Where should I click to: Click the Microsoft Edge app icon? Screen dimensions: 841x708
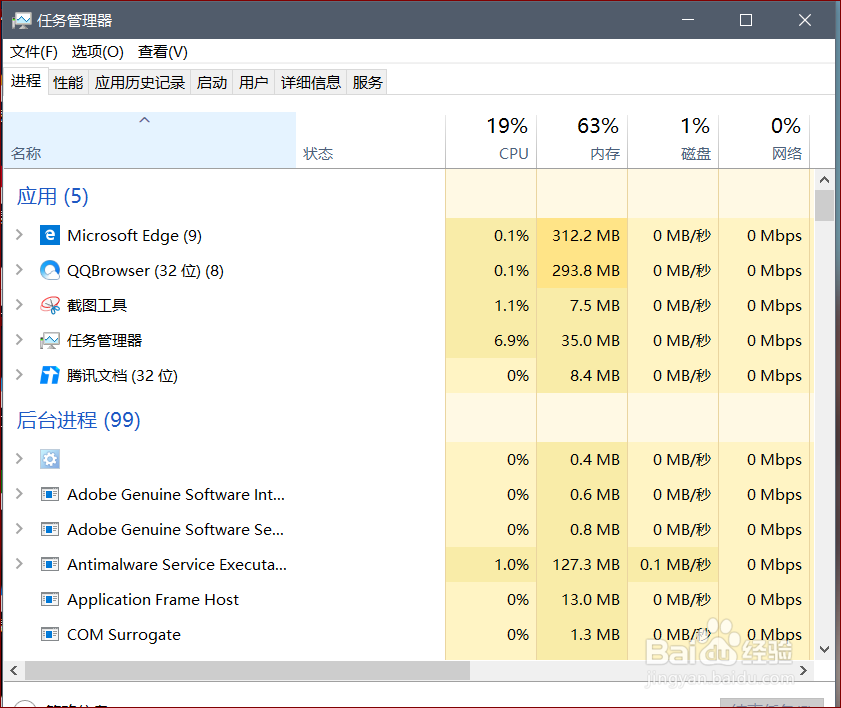pyautogui.click(x=50, y=235)
